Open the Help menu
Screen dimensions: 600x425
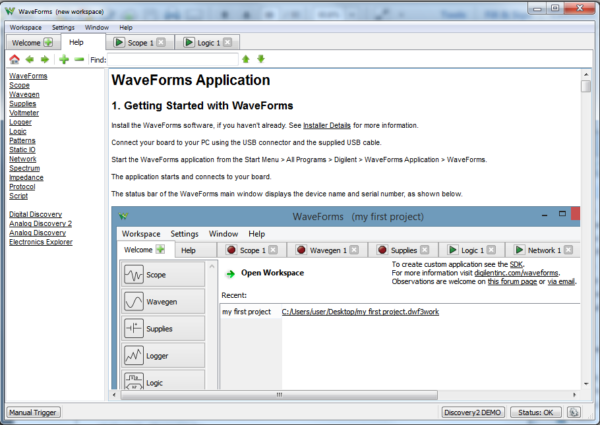pos(126,28)
